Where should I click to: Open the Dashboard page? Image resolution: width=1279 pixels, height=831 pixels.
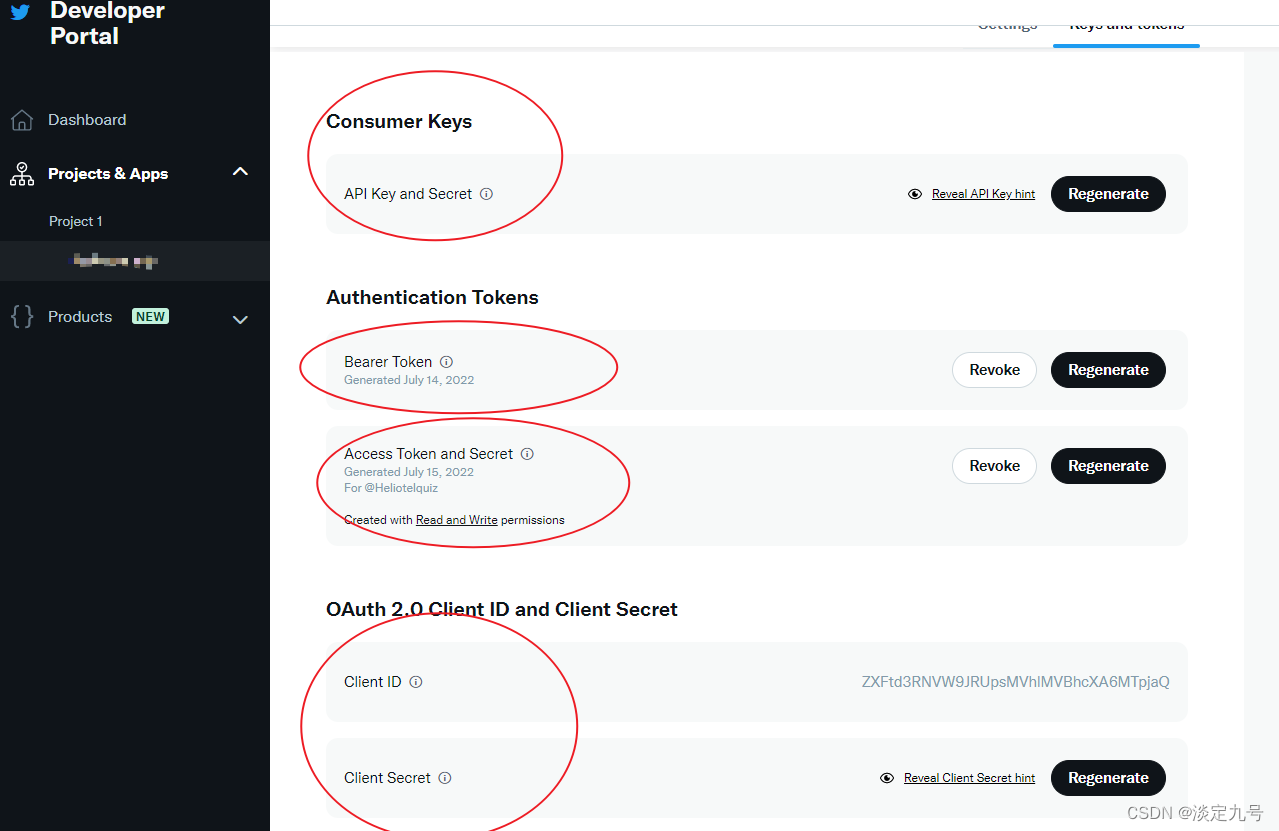tap(87, 120)
